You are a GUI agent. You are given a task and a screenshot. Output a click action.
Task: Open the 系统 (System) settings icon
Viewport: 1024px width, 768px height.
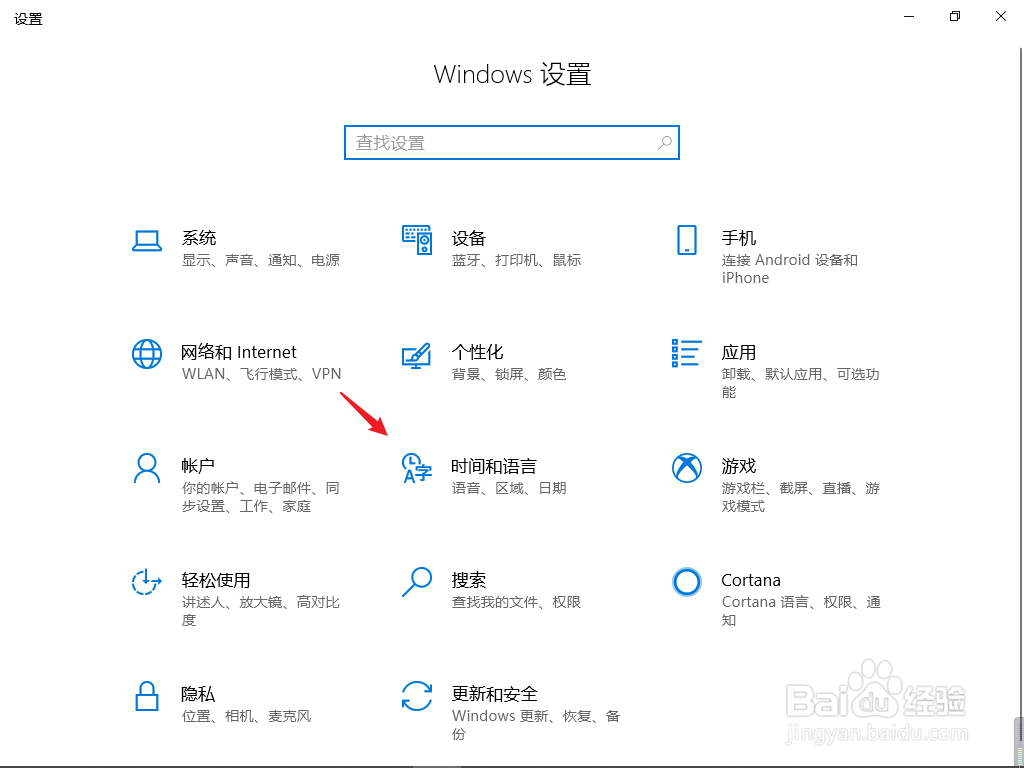tap(147, 240)
